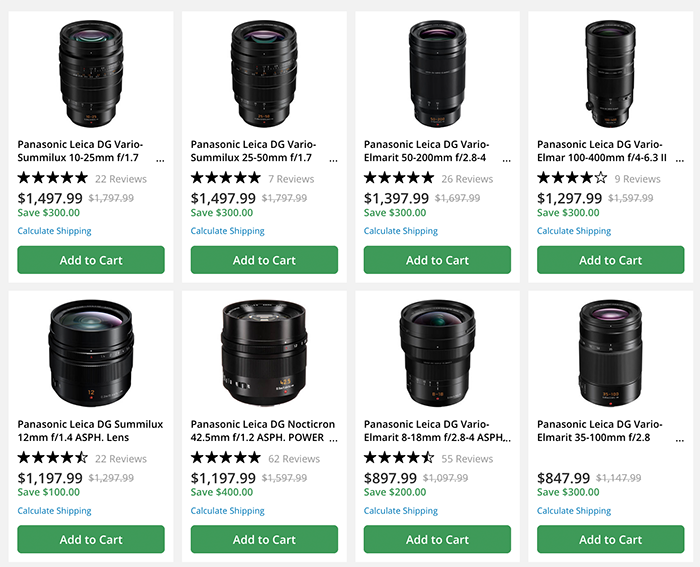Add the 10-25mm f/1.7 lens to cart

91,260
